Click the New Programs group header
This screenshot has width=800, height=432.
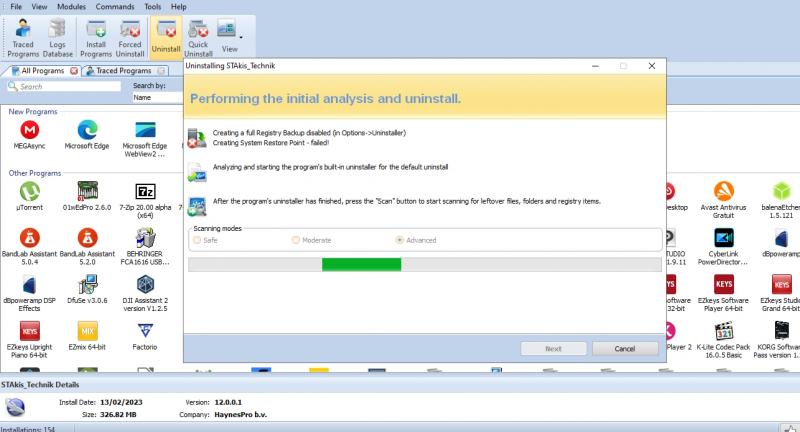(33, 112)
